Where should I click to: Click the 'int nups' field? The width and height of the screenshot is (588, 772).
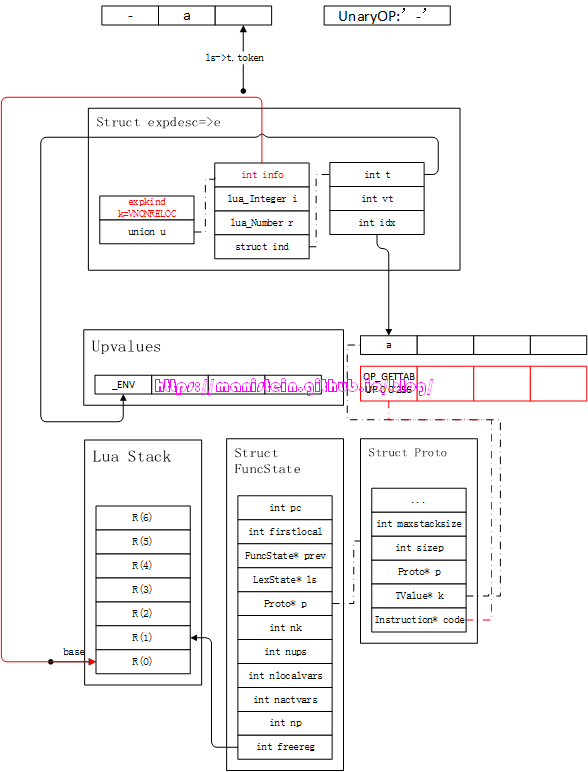285,652
